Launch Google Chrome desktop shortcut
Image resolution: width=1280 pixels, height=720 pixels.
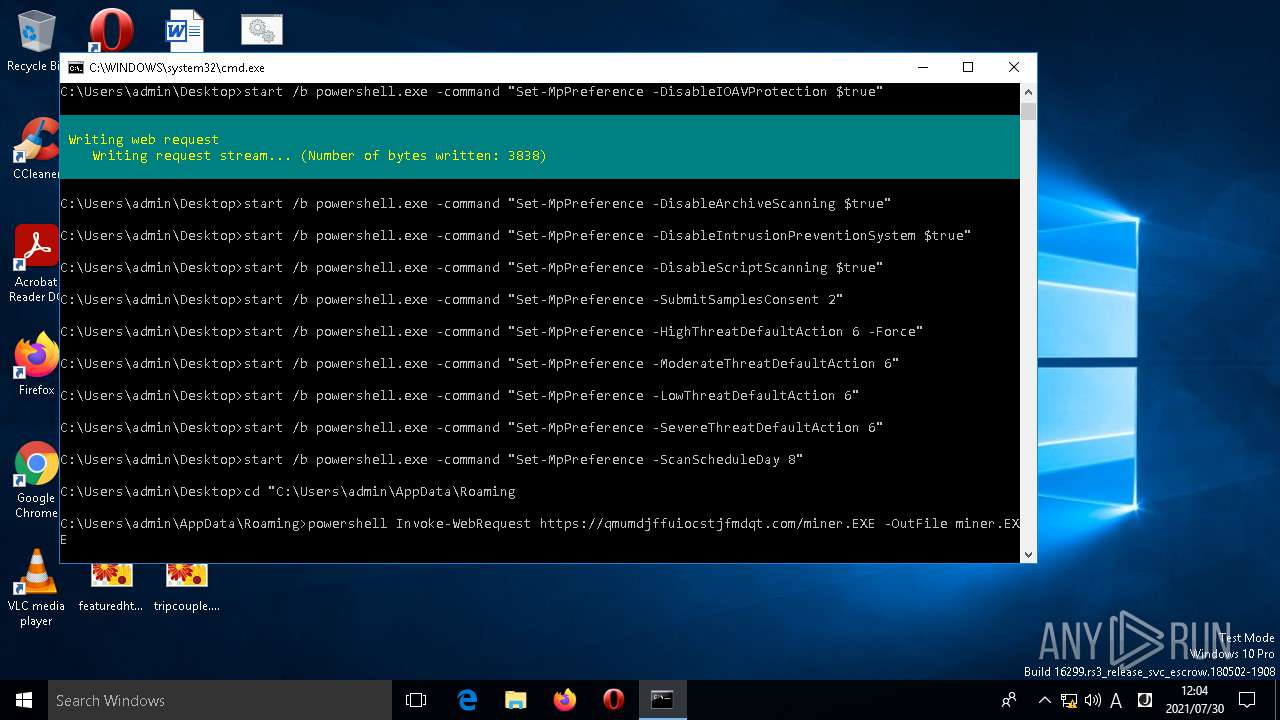pos(36,479)
